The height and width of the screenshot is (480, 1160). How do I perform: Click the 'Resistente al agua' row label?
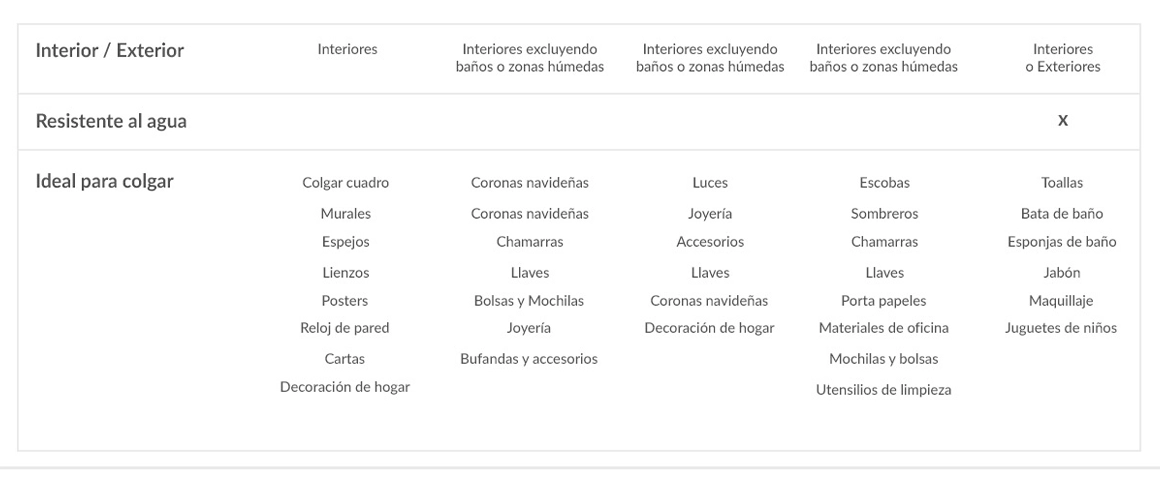111,122
